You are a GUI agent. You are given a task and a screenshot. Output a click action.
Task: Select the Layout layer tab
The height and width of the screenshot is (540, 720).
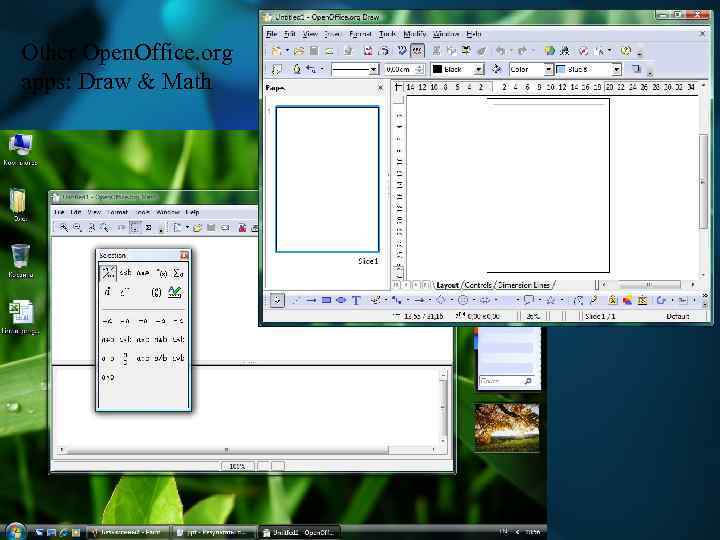447,285
